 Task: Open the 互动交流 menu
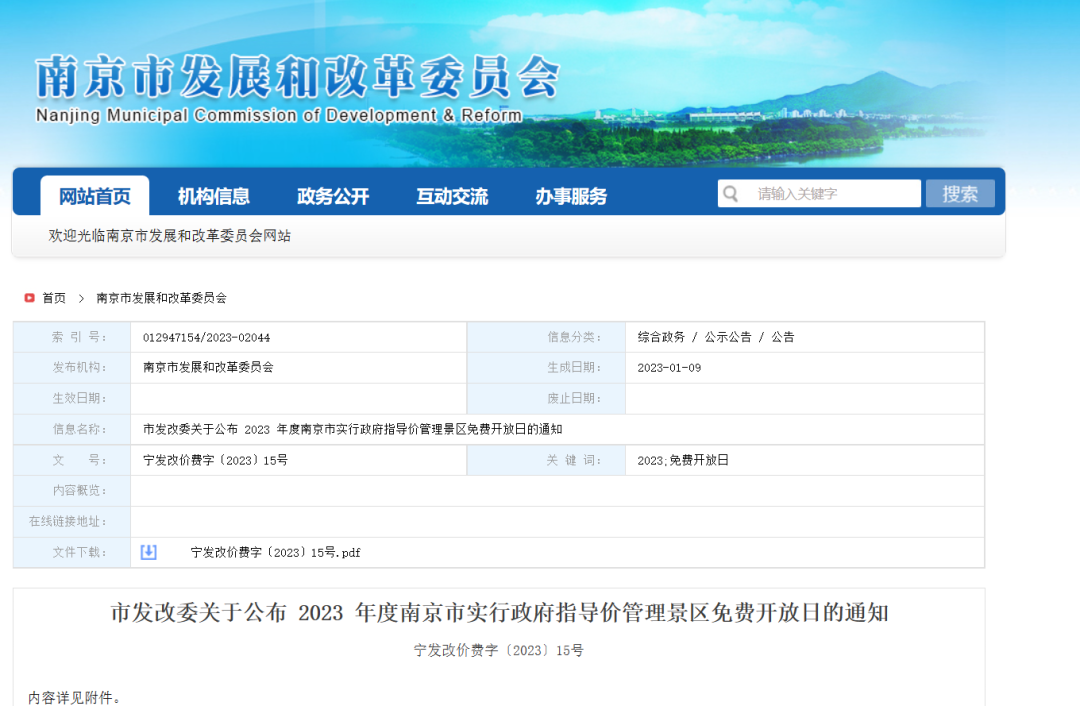tap(452, 196)
